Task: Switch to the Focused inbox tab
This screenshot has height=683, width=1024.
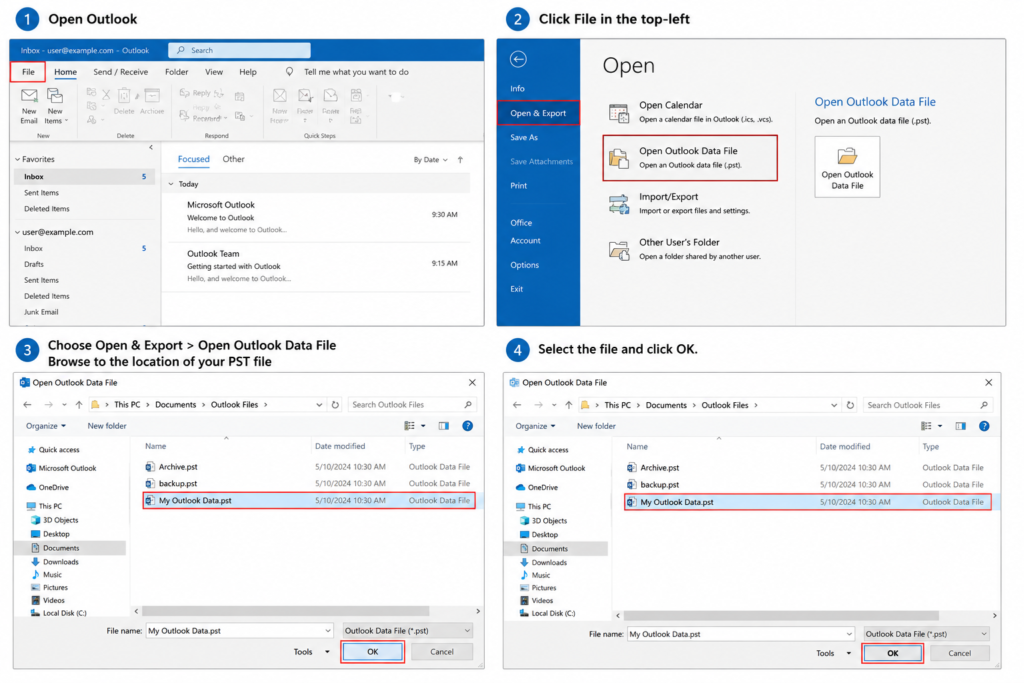Action: [193, 159]
